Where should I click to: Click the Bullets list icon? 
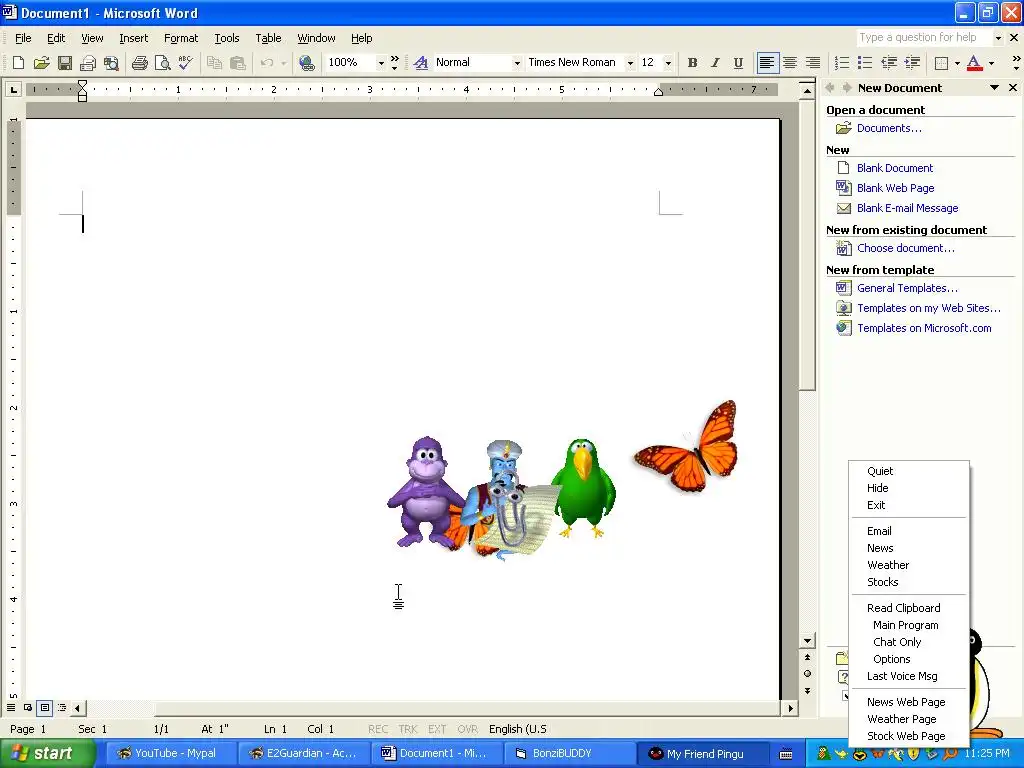865,63
